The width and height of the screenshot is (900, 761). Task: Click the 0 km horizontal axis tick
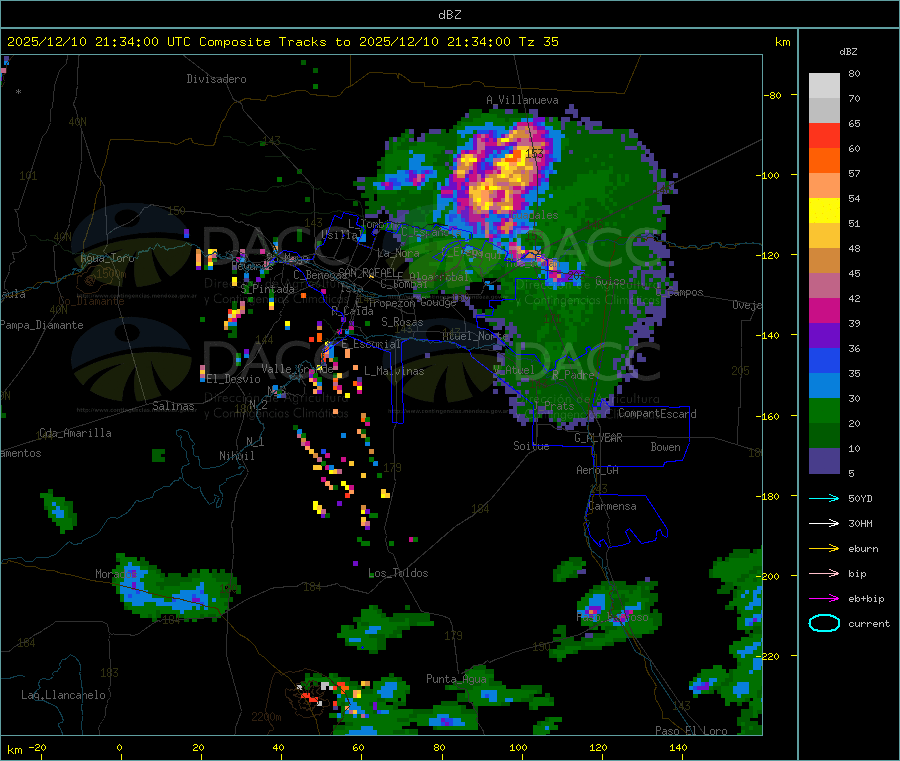coord(119,747)
